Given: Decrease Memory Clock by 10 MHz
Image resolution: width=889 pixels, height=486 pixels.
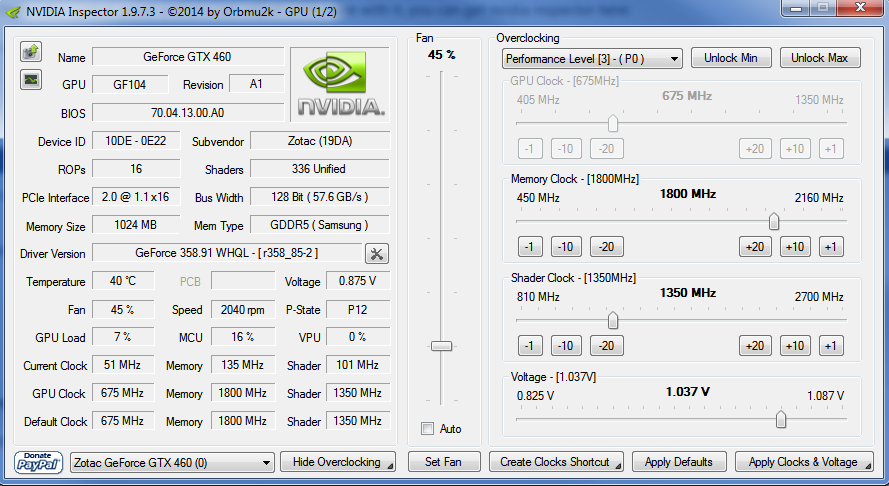Looking at the screenshot, I should pos(566,247).
